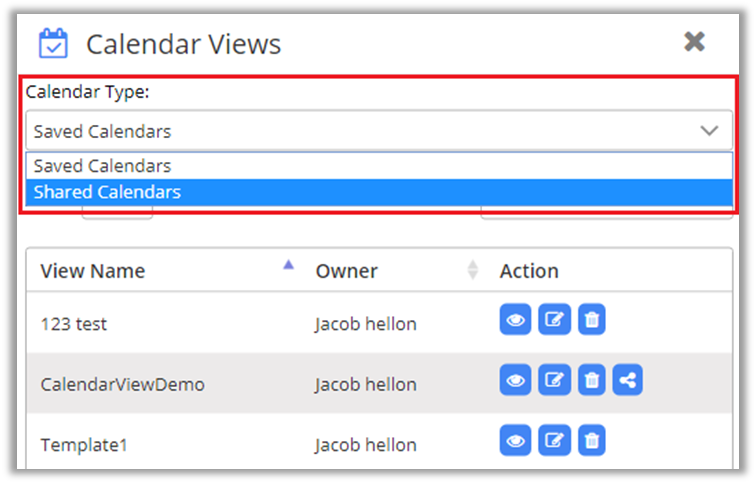Edit the 123 test calendar view
The height and width of the screenshot is (483, 756).
pos(553,320)
